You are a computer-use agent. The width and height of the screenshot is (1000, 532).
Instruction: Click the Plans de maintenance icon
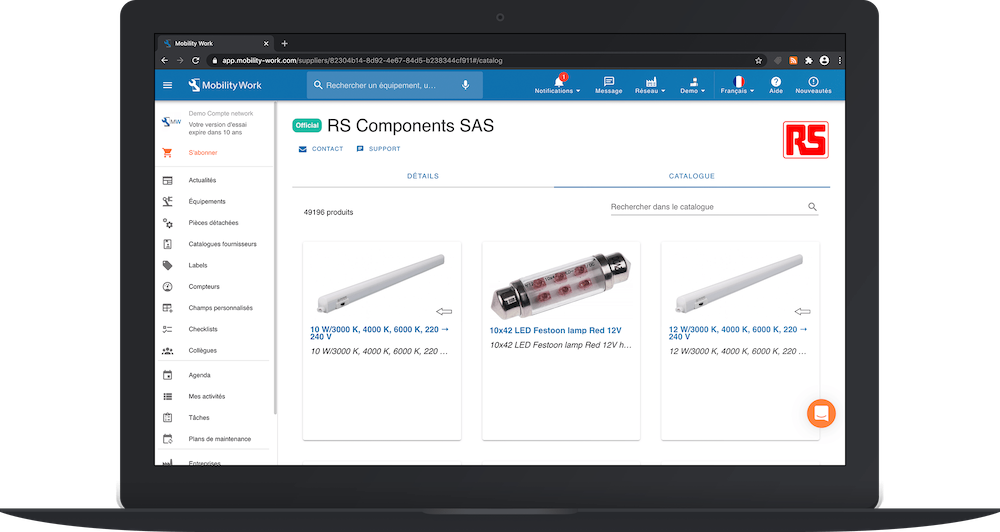pos(167,439)
